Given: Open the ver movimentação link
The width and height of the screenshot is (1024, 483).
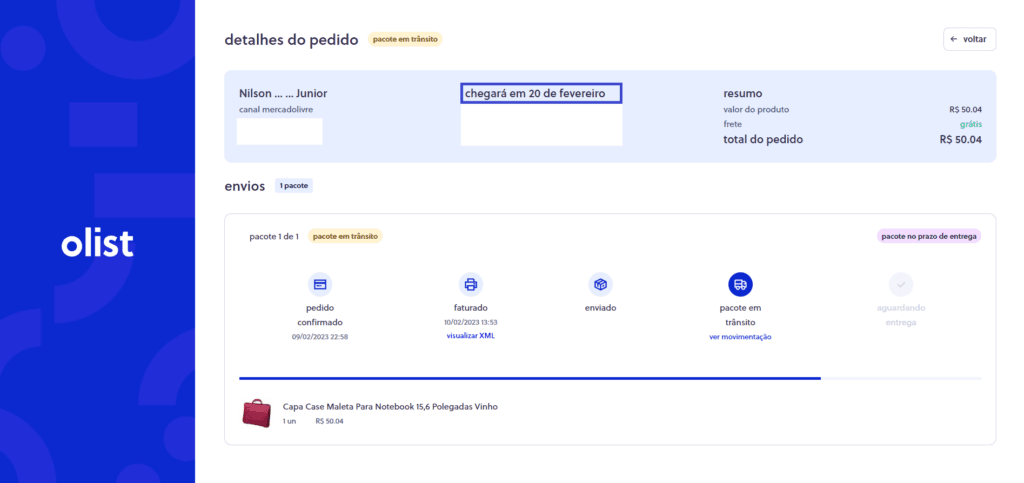Looking at the screenshot, I should (x=741, y=337).
